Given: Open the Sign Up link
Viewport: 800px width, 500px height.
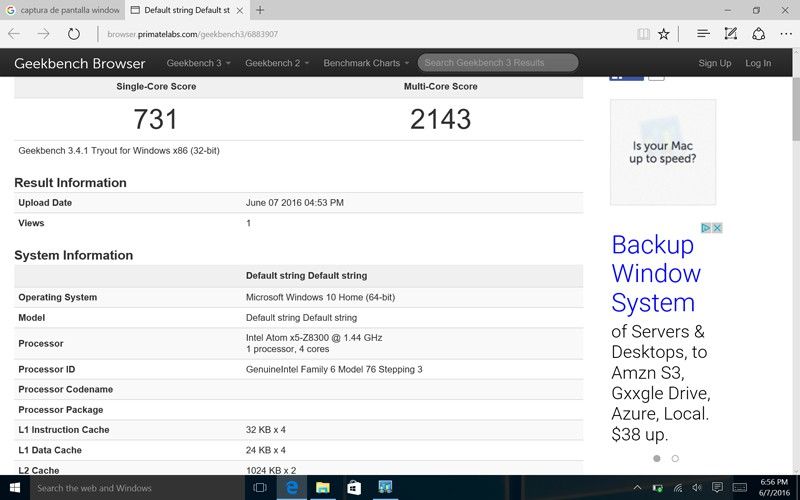Looking at the screenshot, I should click(x=714, y=63).
